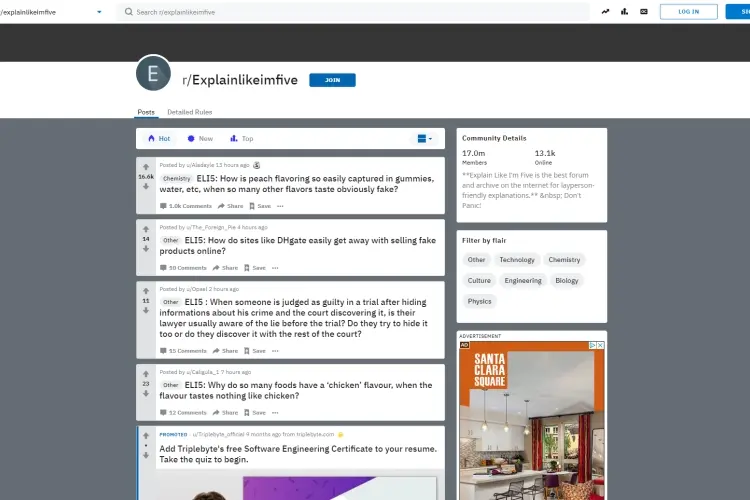Open user u/Caligula_1 profile link
Viewport: 750px width, 500px height.
[x=202, y=372]
